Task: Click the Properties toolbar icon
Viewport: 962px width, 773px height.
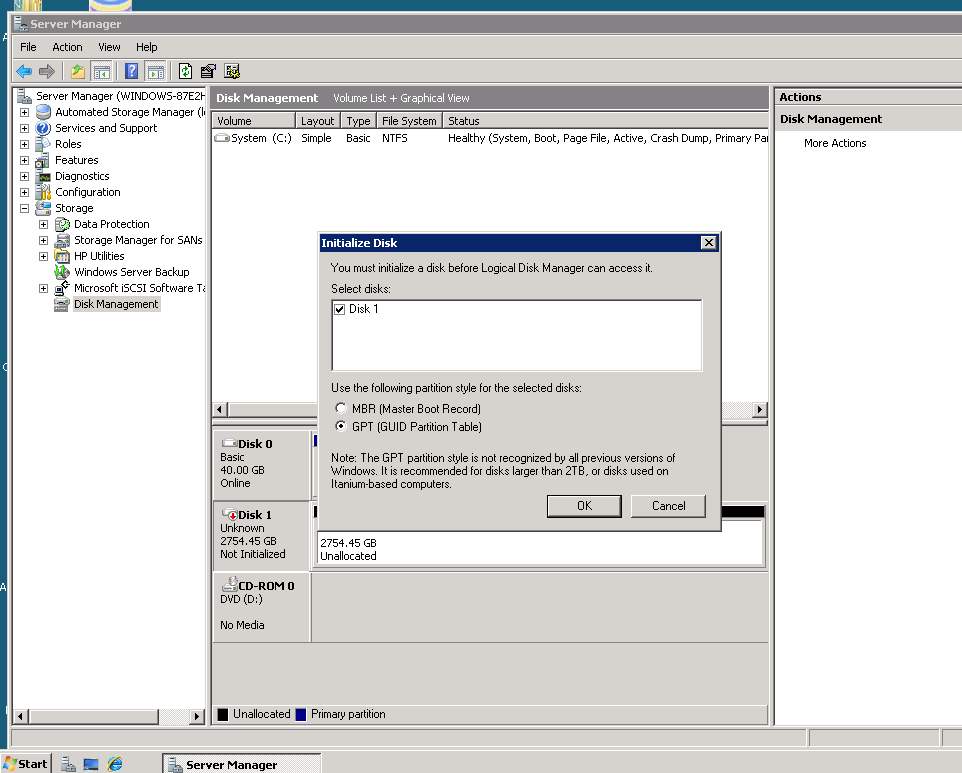Action: pyautogui.click(x=208, y=72)
